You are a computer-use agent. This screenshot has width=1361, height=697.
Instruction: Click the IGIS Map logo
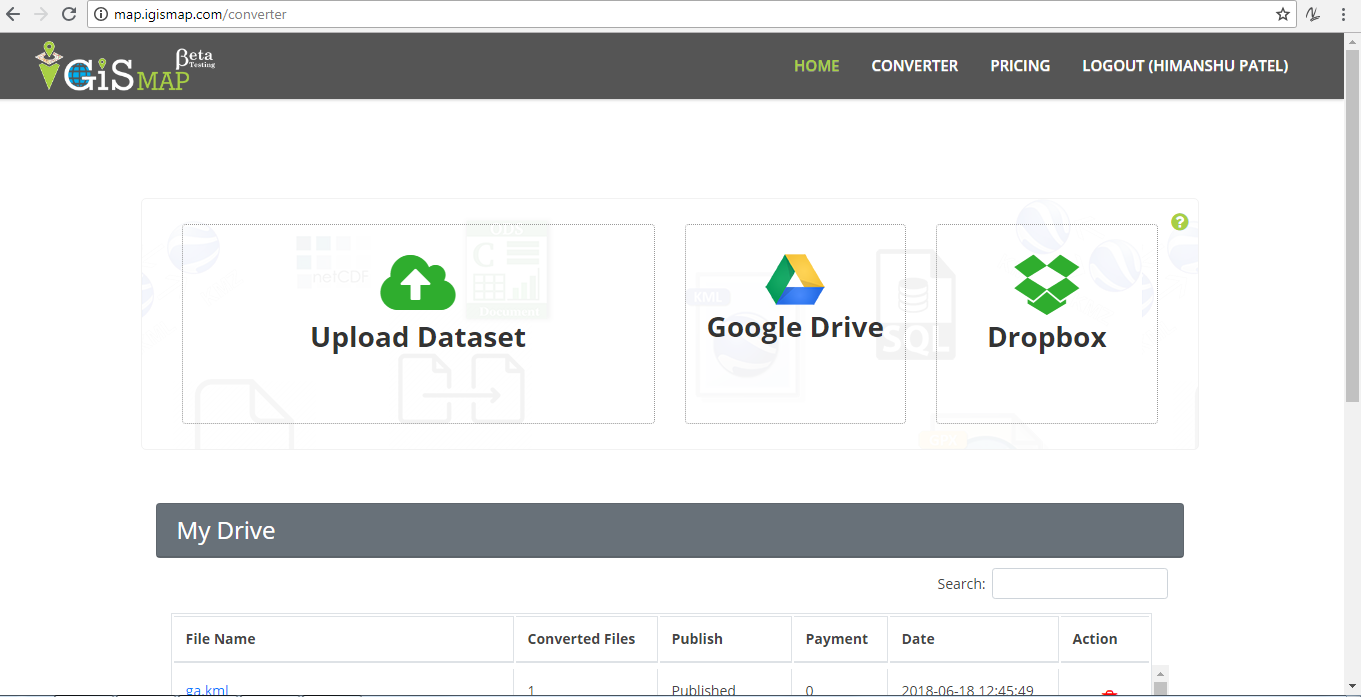pos(125,67)
